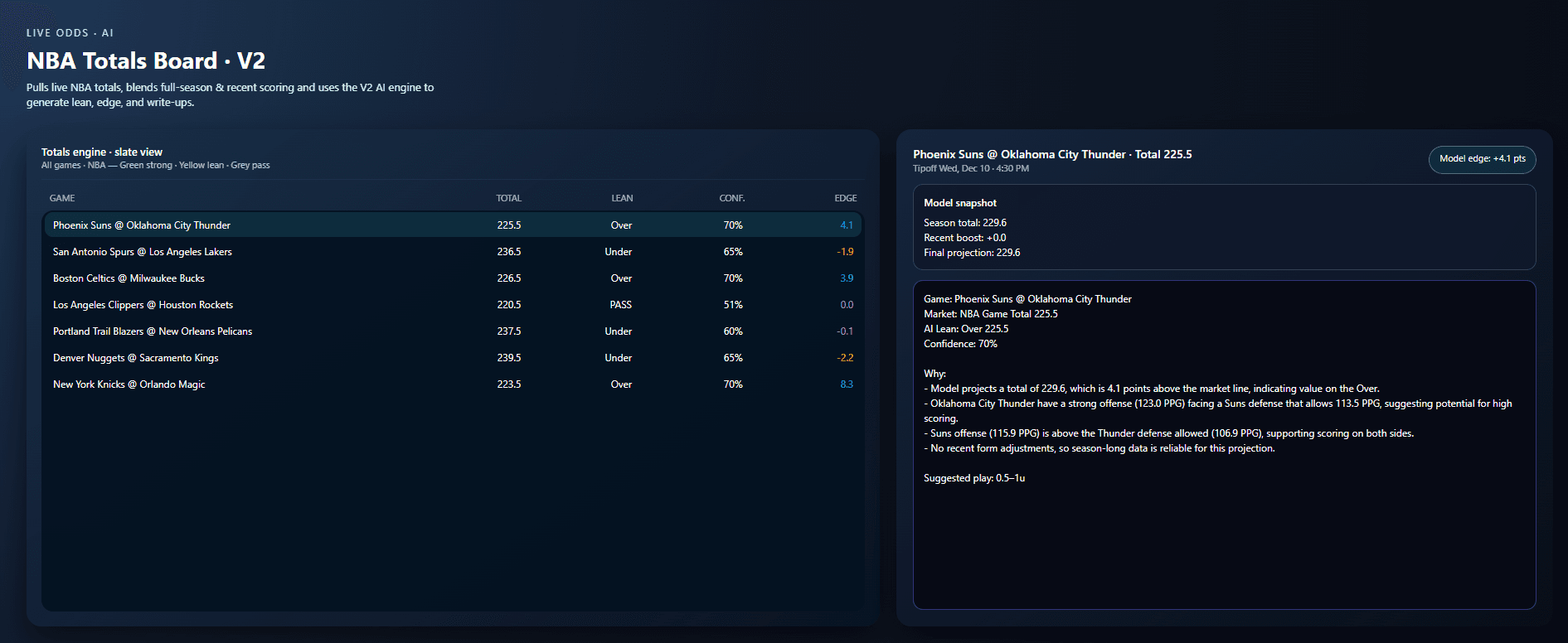Select the New York Knicks @ Orlando Magic row
Image resolution: width=1568 pixels, height=643 pixels.
453,384
